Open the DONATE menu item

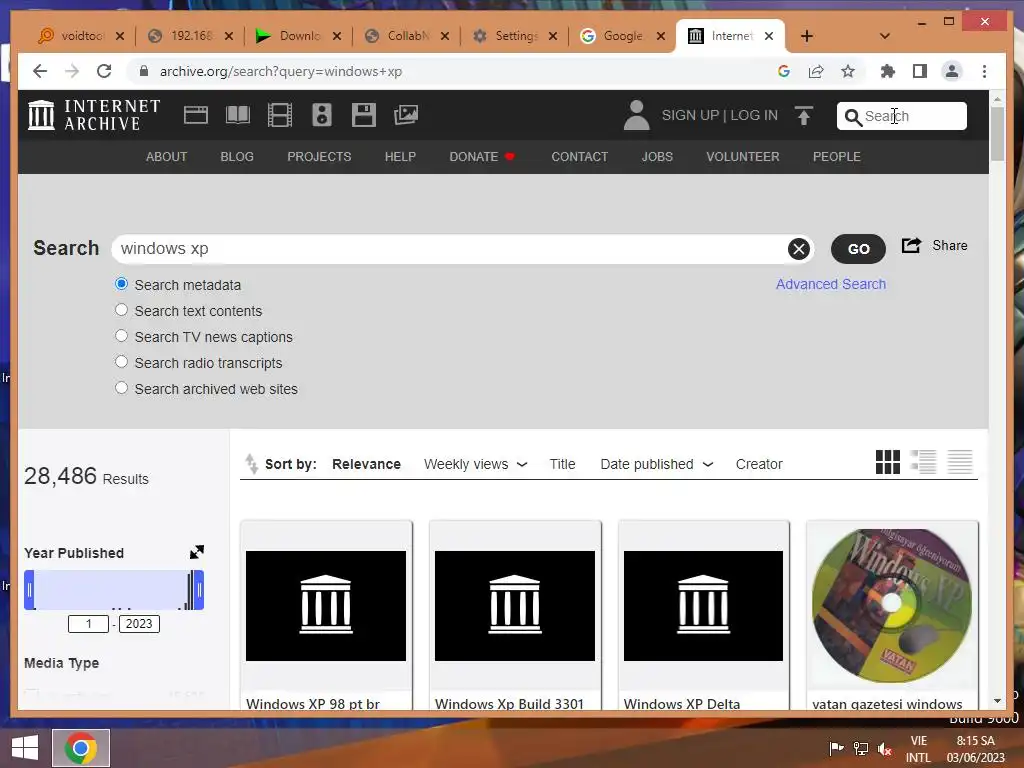(x=482, y=157)
